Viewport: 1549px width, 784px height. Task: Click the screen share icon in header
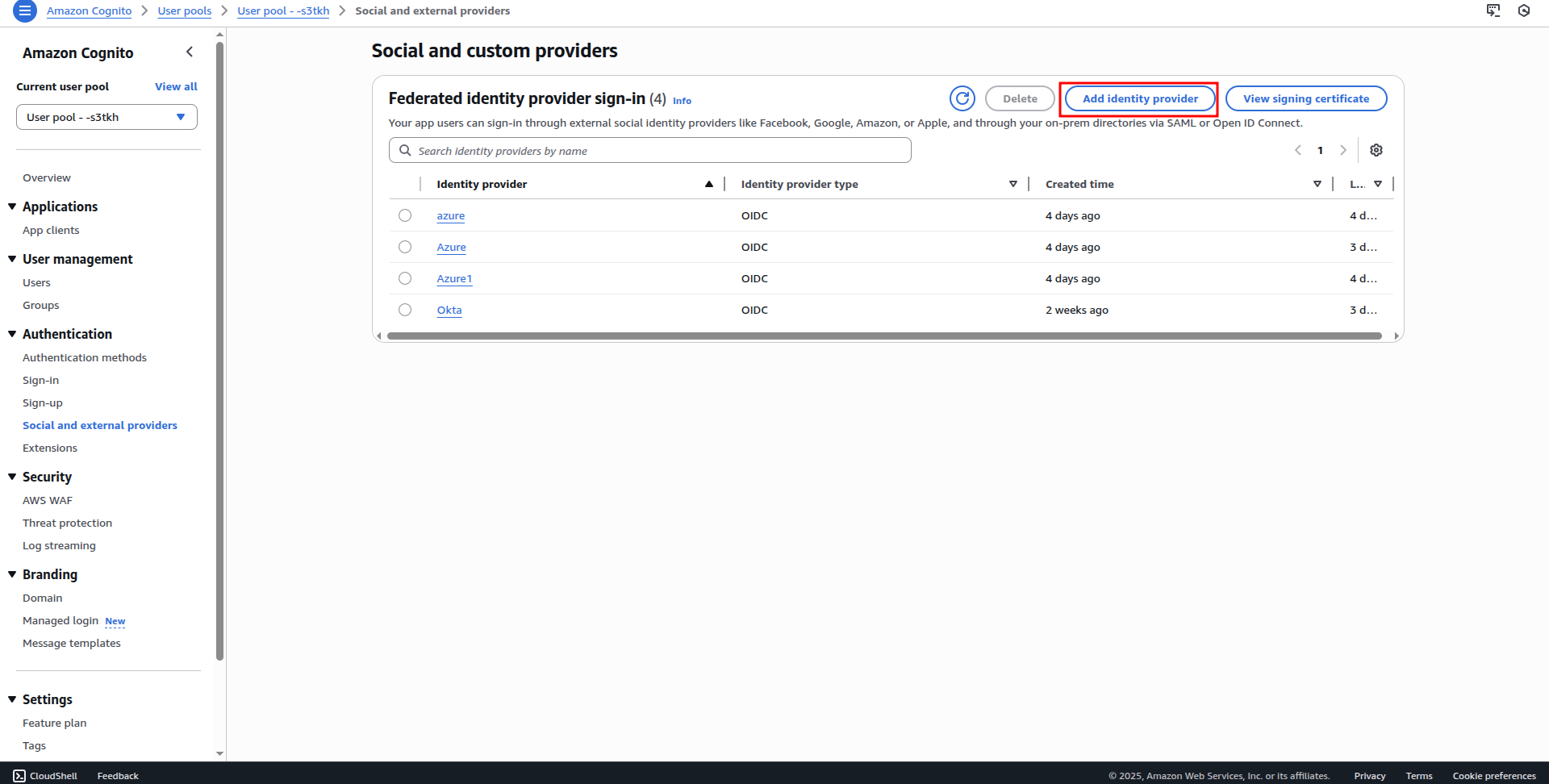click(x=1493, y=10)
